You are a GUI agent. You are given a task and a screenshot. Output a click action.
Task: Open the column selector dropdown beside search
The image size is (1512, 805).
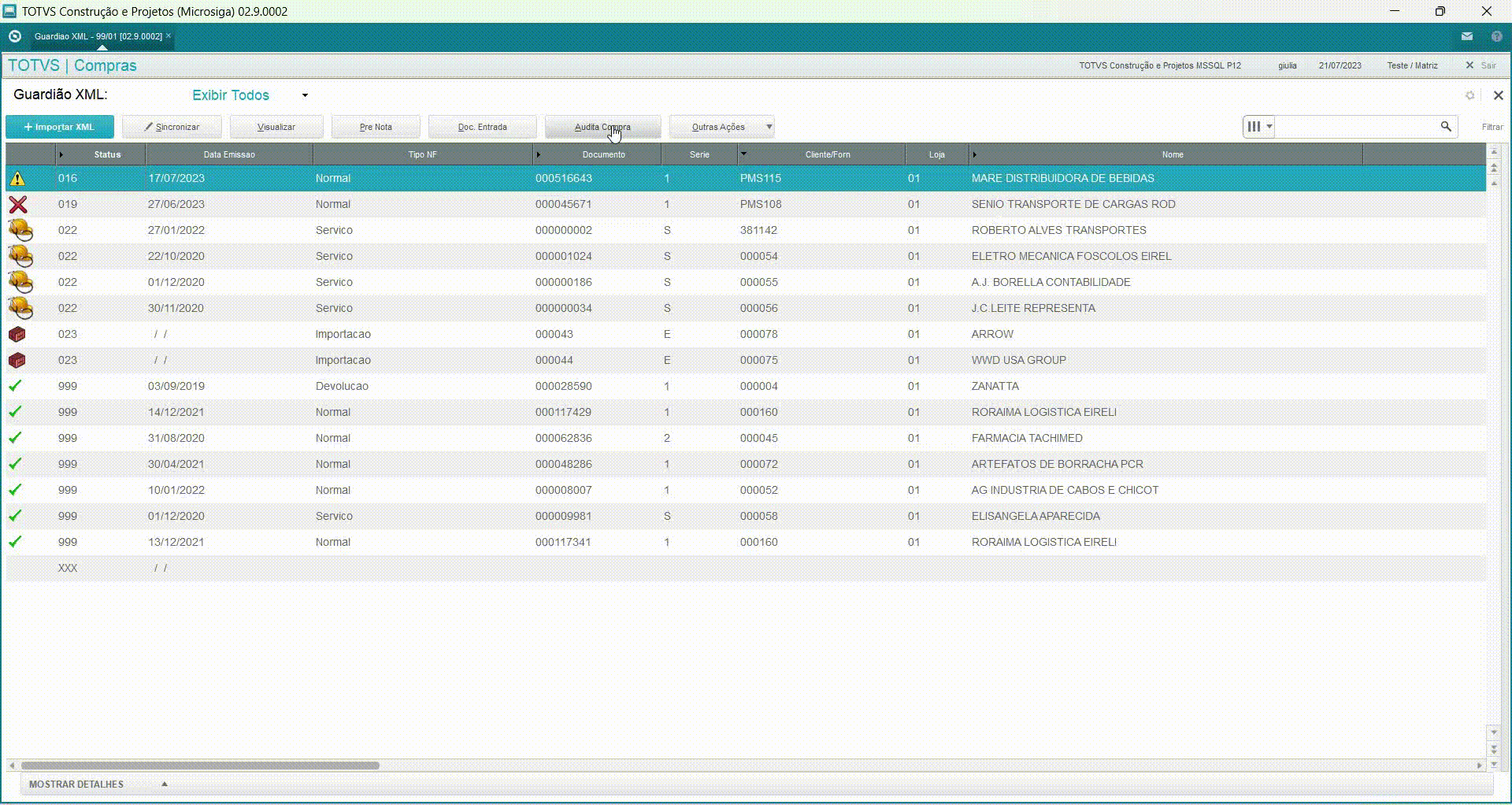point(1259,126)
